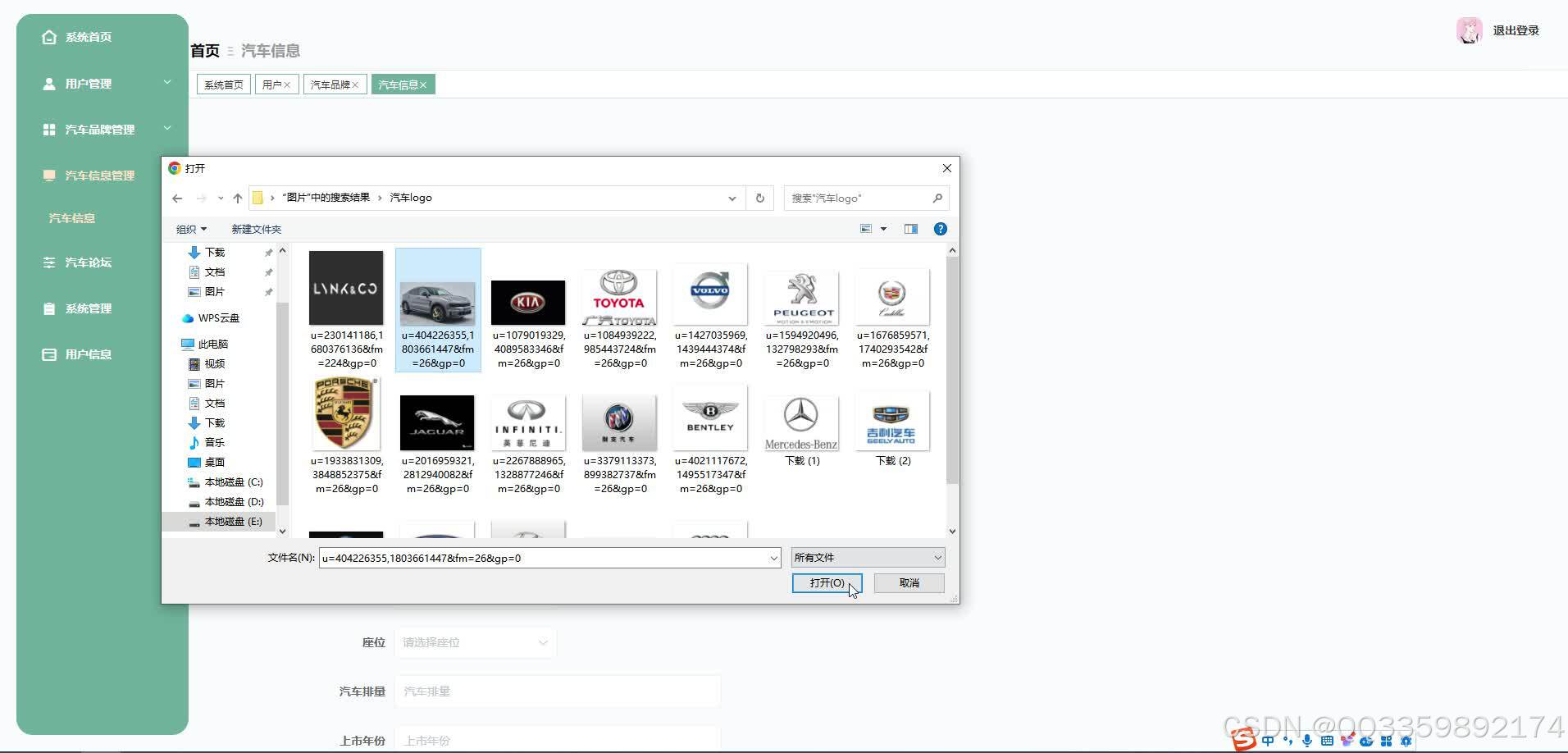This screenshot has width=1568, height=753.
Task: Open pinned 下载 quick access folder
Action: click(206, 253)
